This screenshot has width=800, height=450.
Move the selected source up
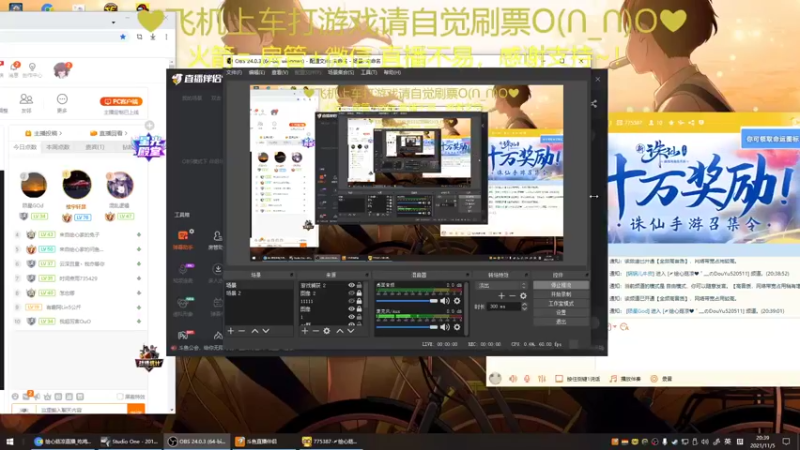click(340, 331)
